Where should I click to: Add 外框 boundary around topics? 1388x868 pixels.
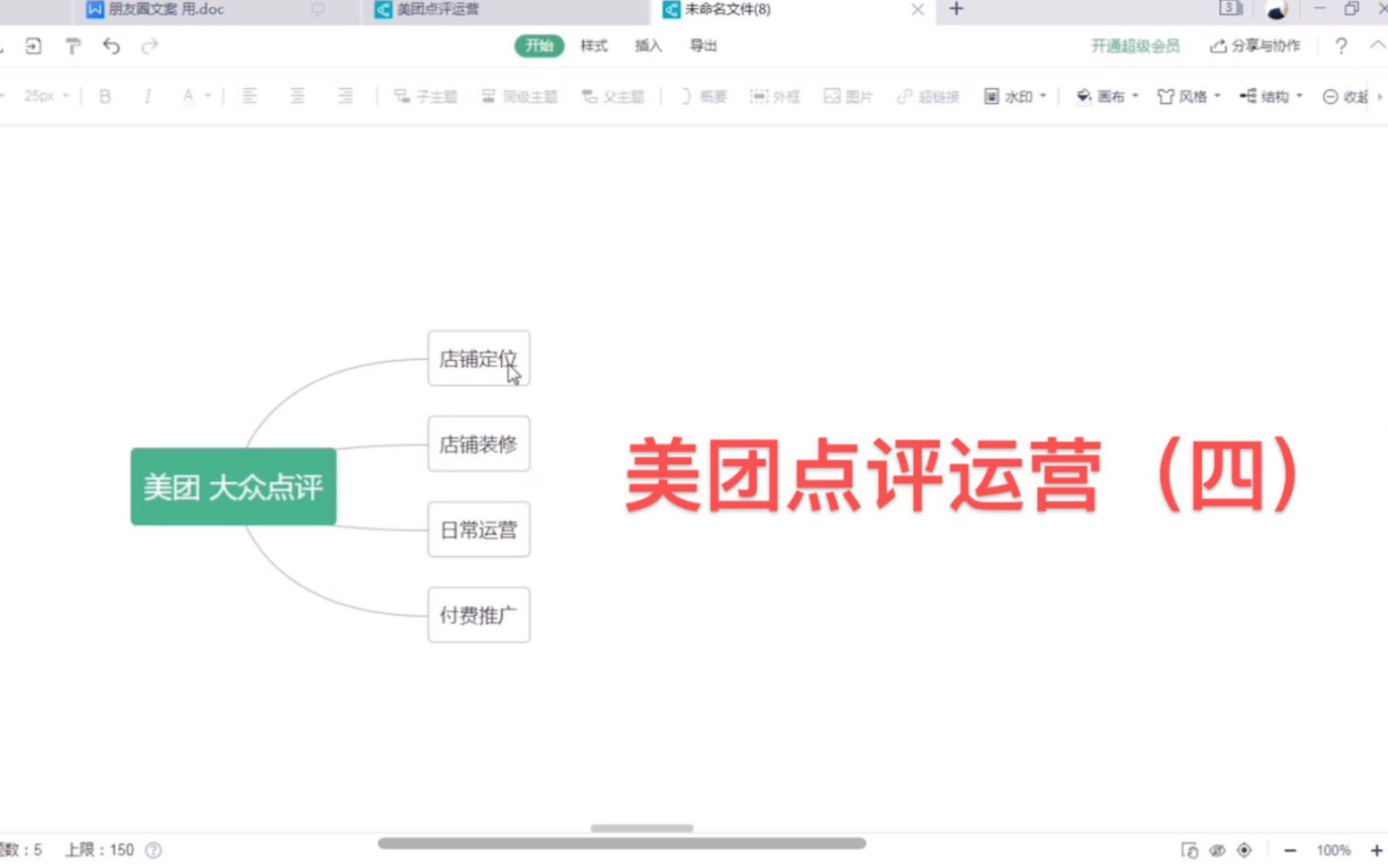tap(775, 96)
